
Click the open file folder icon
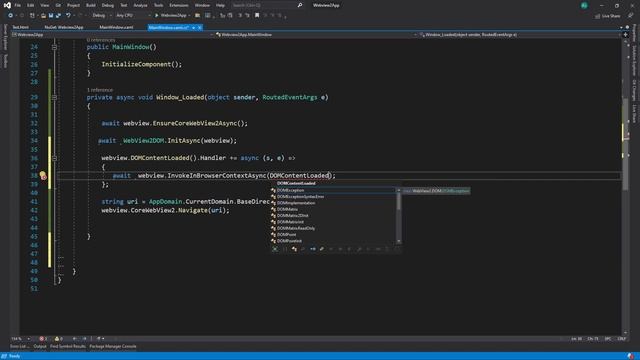coord(43,16)
